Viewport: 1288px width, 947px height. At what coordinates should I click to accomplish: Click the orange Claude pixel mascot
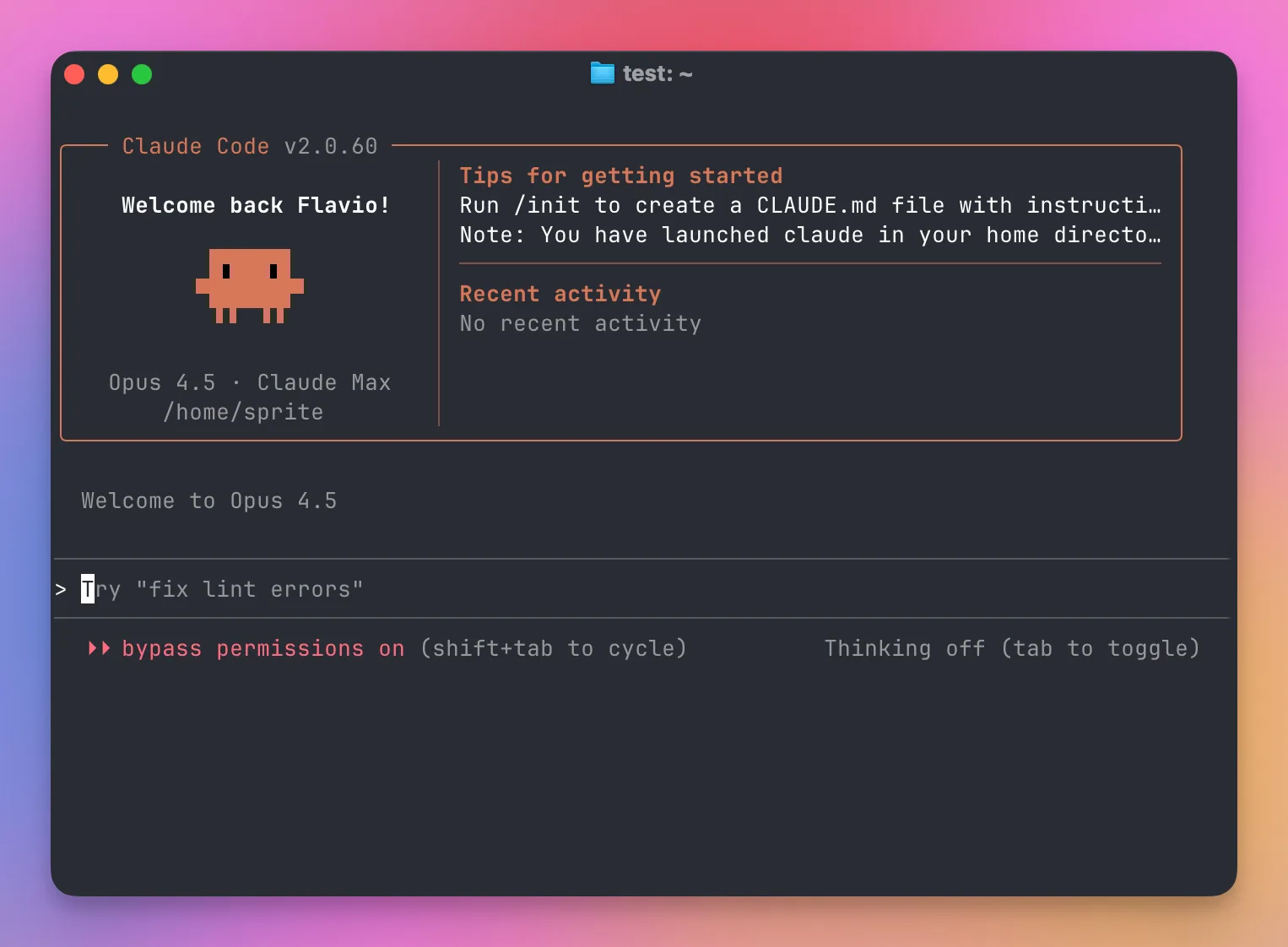[250, 286]
